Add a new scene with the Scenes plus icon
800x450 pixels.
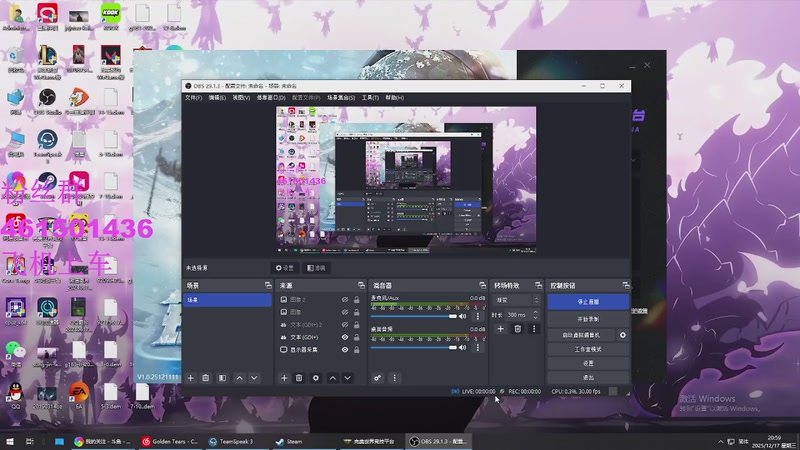pos(191,378)
